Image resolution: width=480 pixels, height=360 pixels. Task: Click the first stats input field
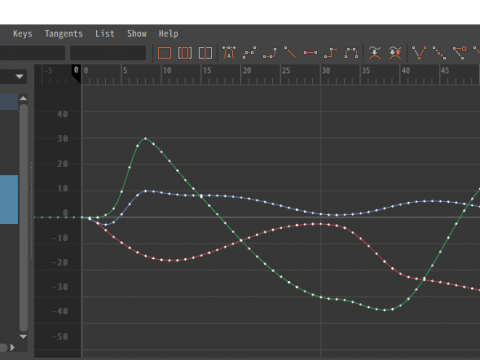click(32, 53)
